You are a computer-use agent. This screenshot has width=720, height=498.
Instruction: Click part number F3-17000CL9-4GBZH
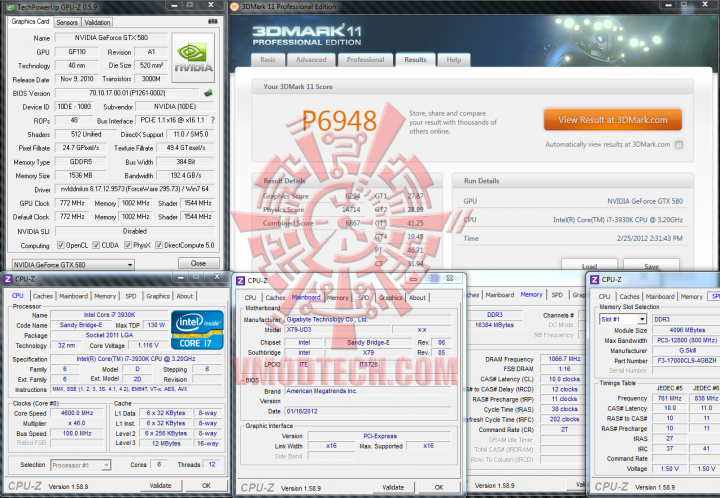coord(686,361)
